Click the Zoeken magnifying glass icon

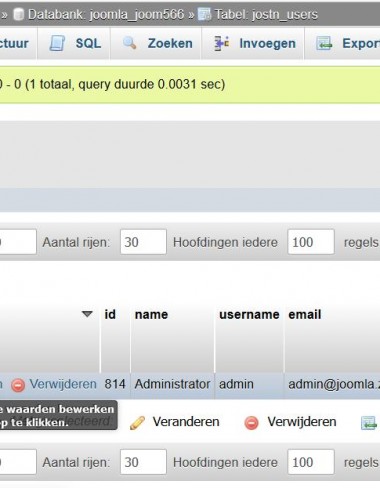pyautogui.click(x=129, y=43)
